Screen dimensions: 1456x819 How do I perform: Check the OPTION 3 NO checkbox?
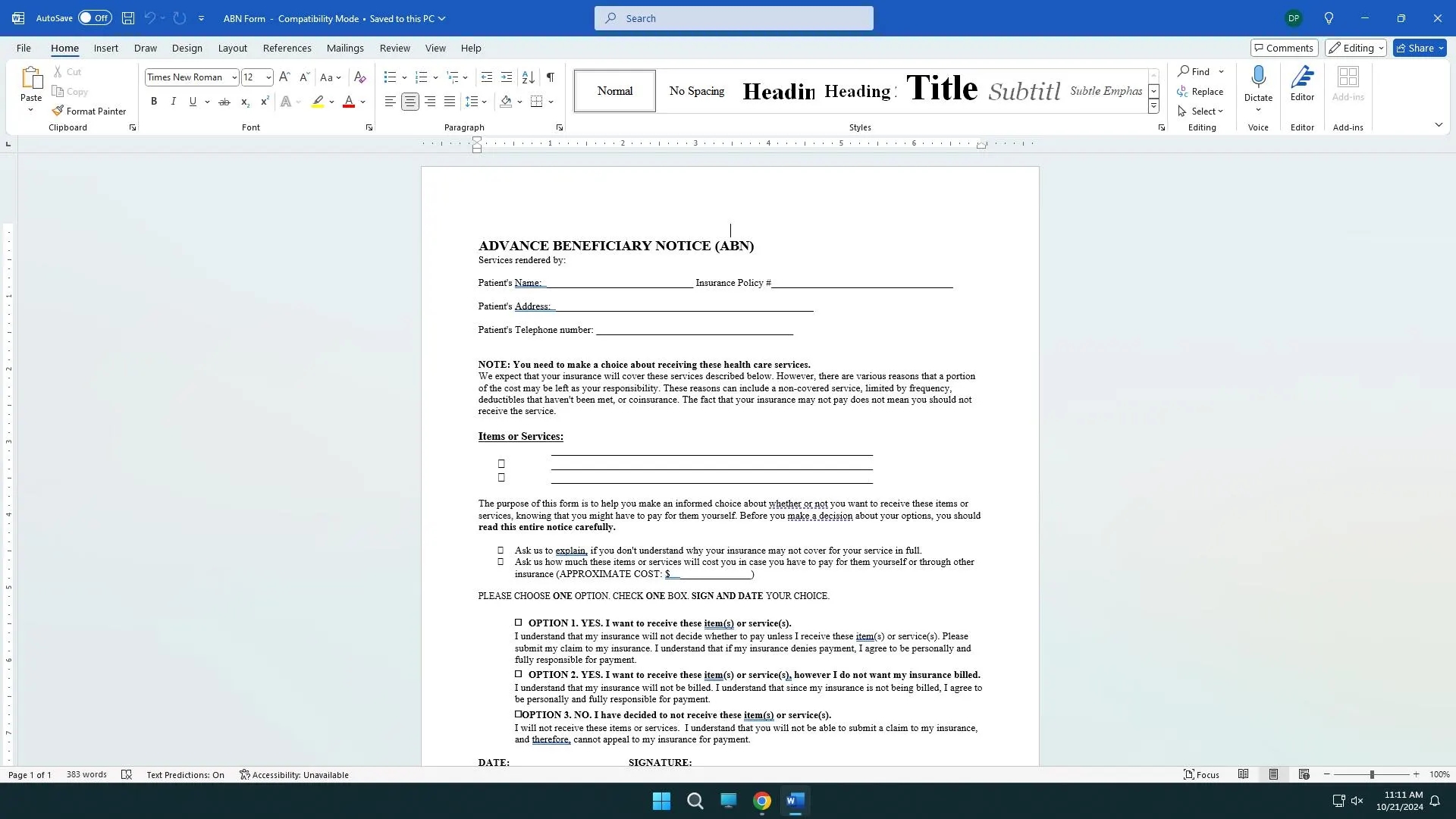point(519,714)
